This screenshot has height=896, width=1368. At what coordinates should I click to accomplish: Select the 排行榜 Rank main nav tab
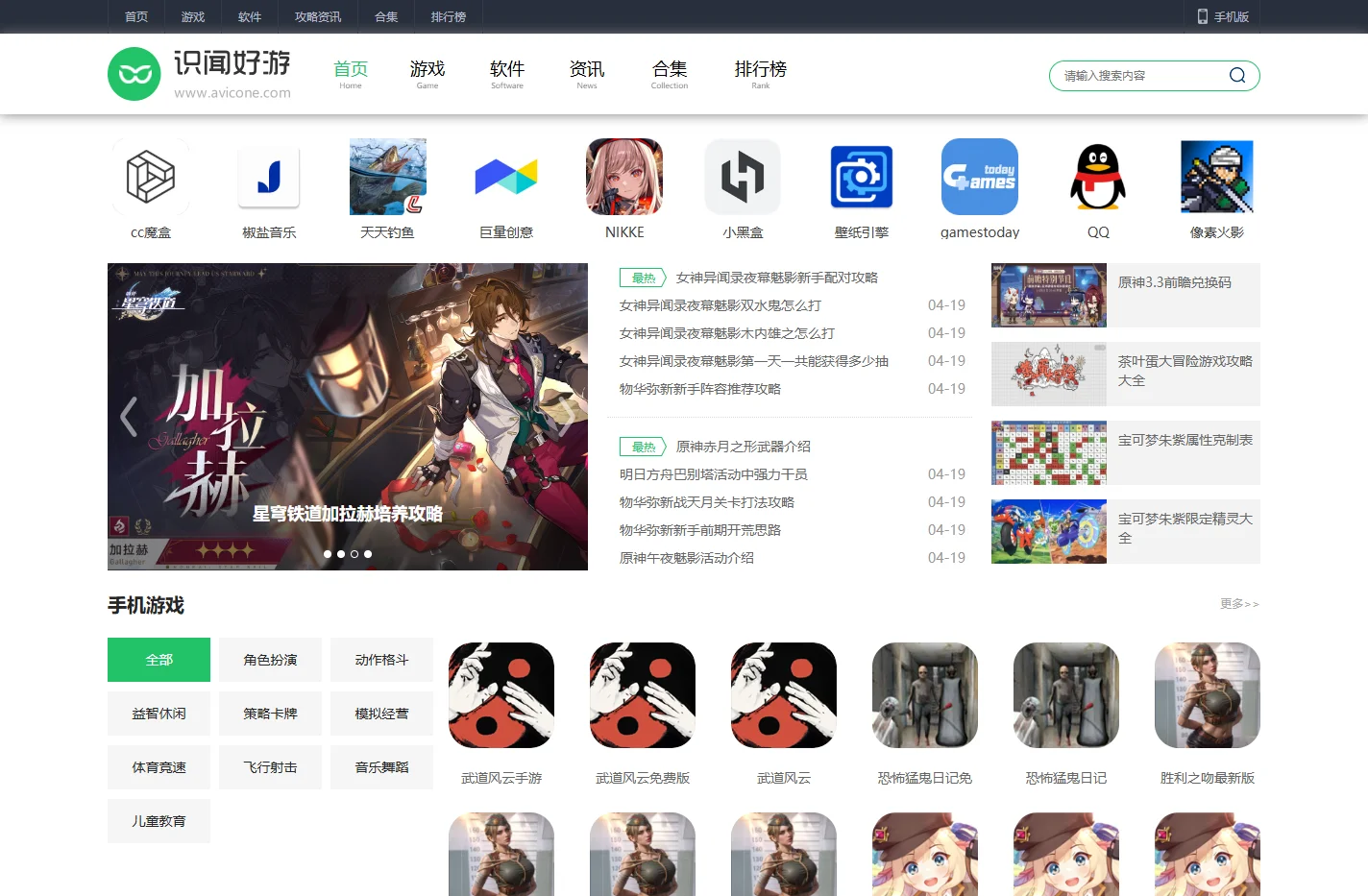pos(761,74)
